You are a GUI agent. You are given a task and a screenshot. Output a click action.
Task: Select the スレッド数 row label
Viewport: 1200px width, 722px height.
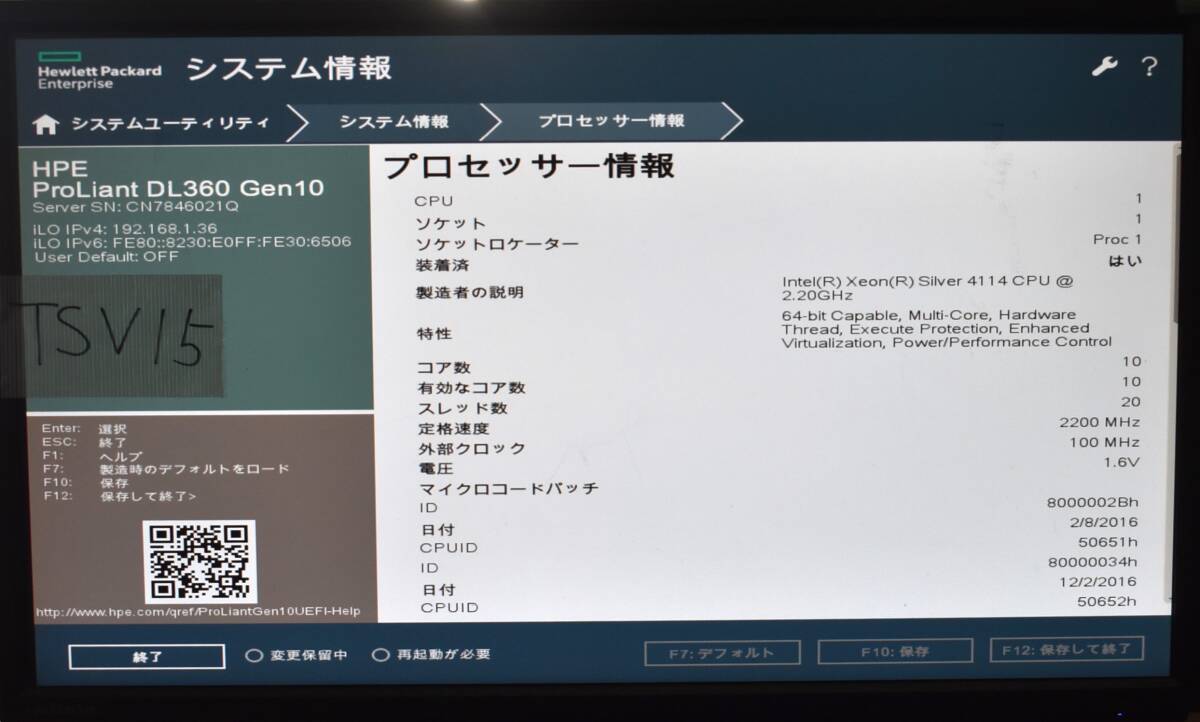(x=462, y=408)
